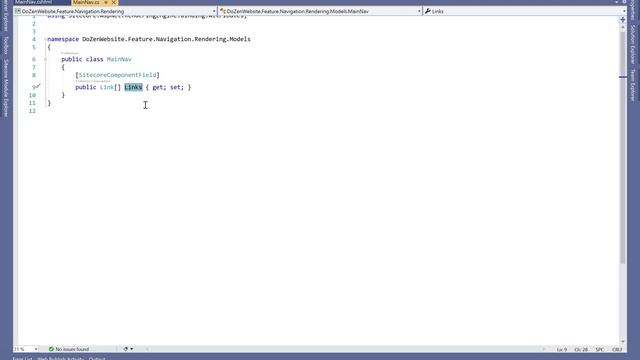Click the green No issues found check icon
Screen dimensions: 640x360
(x=51, y=349)
